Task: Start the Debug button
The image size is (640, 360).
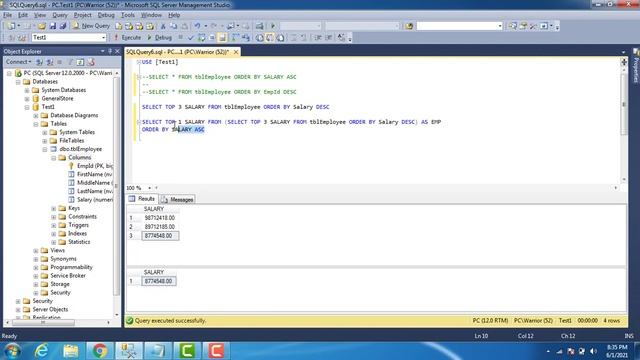Action: pyautogui.click(x=159, y=38)
